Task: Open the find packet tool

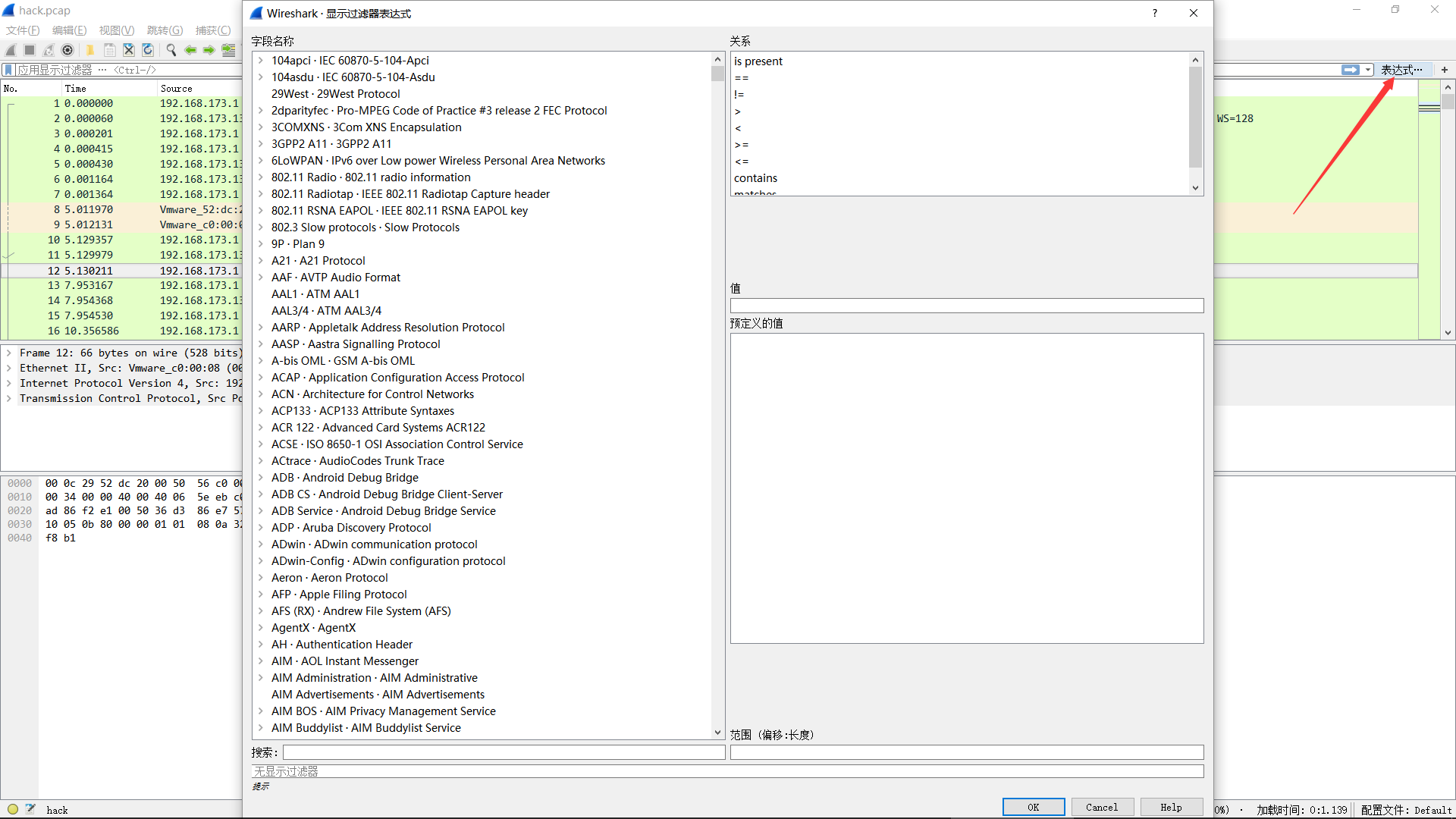Action: coord(171,50)
